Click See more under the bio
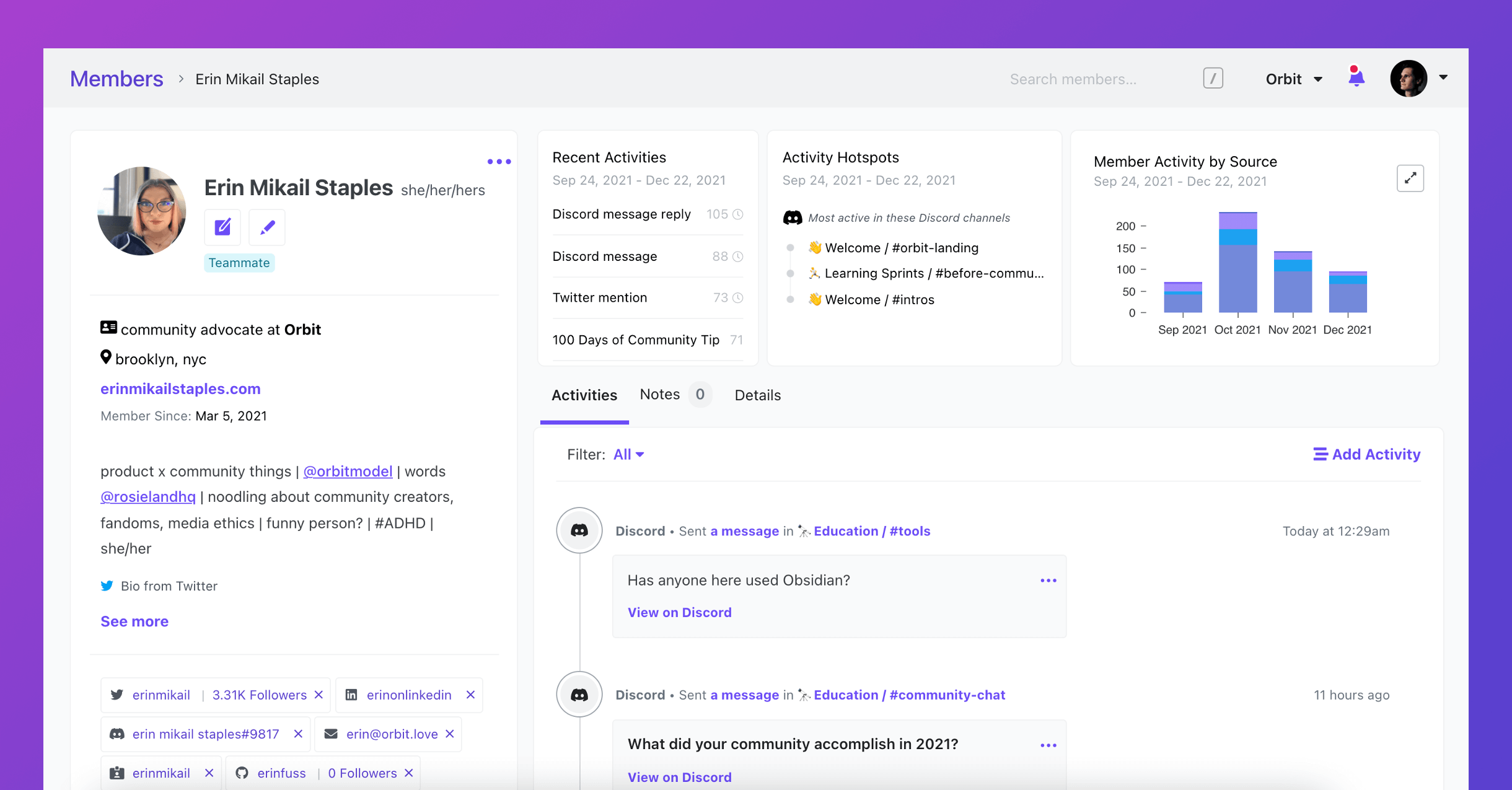This screenshot has height=790, width=1512. point(134,621)
